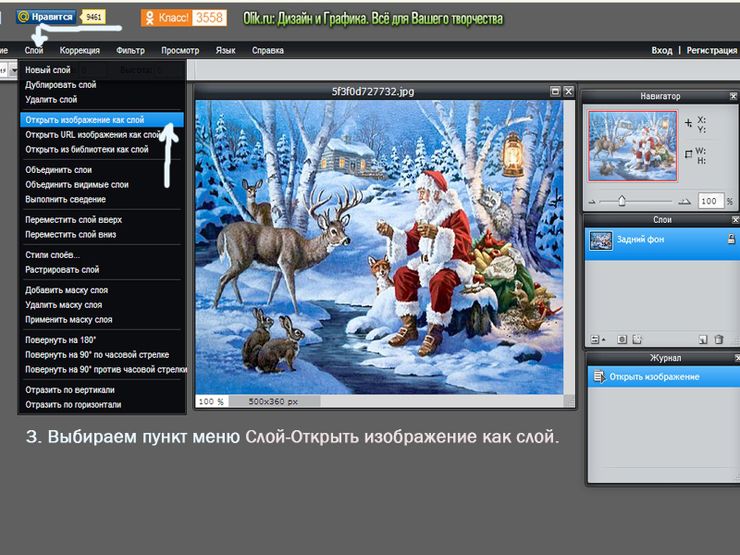This screenshot has width=740, height=555.
Task: Choose Выполнить сведение
Action: (101, 199)
